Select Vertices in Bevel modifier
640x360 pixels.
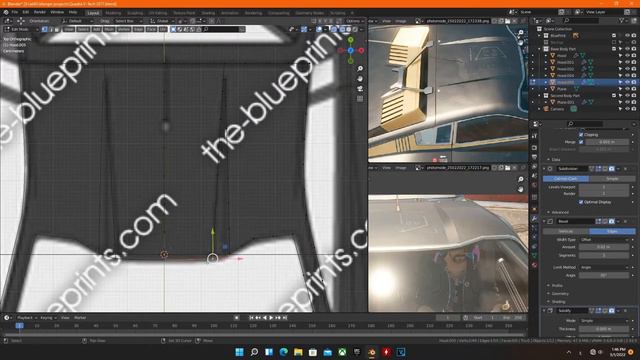coord(566,231)
